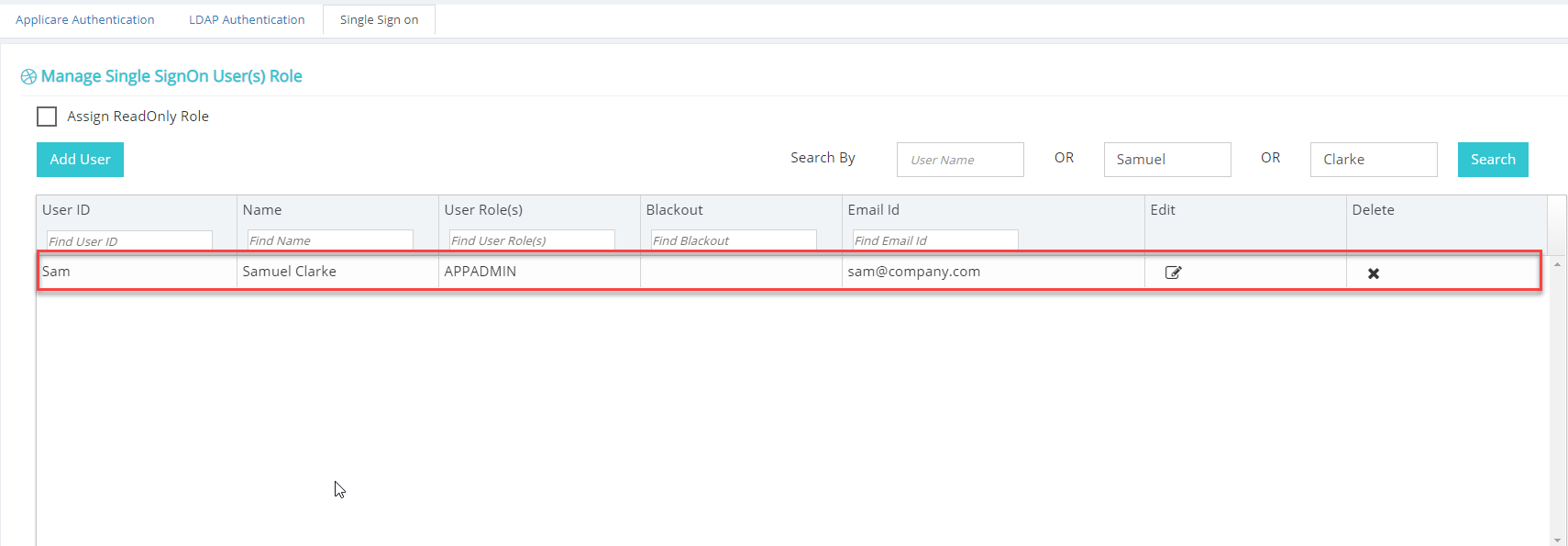The width and height of the screenshot is (1568, 546).
Task: Click the Manage Single SignOn User(s) Role title
Action: (171, 76)
